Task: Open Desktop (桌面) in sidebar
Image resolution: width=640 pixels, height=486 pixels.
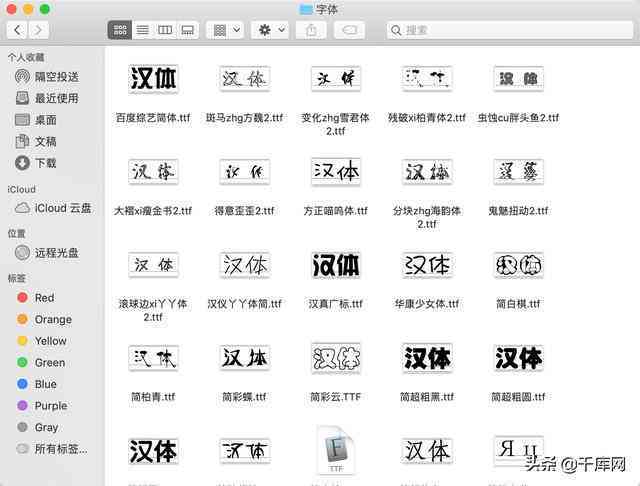Action: pos(36,120)
